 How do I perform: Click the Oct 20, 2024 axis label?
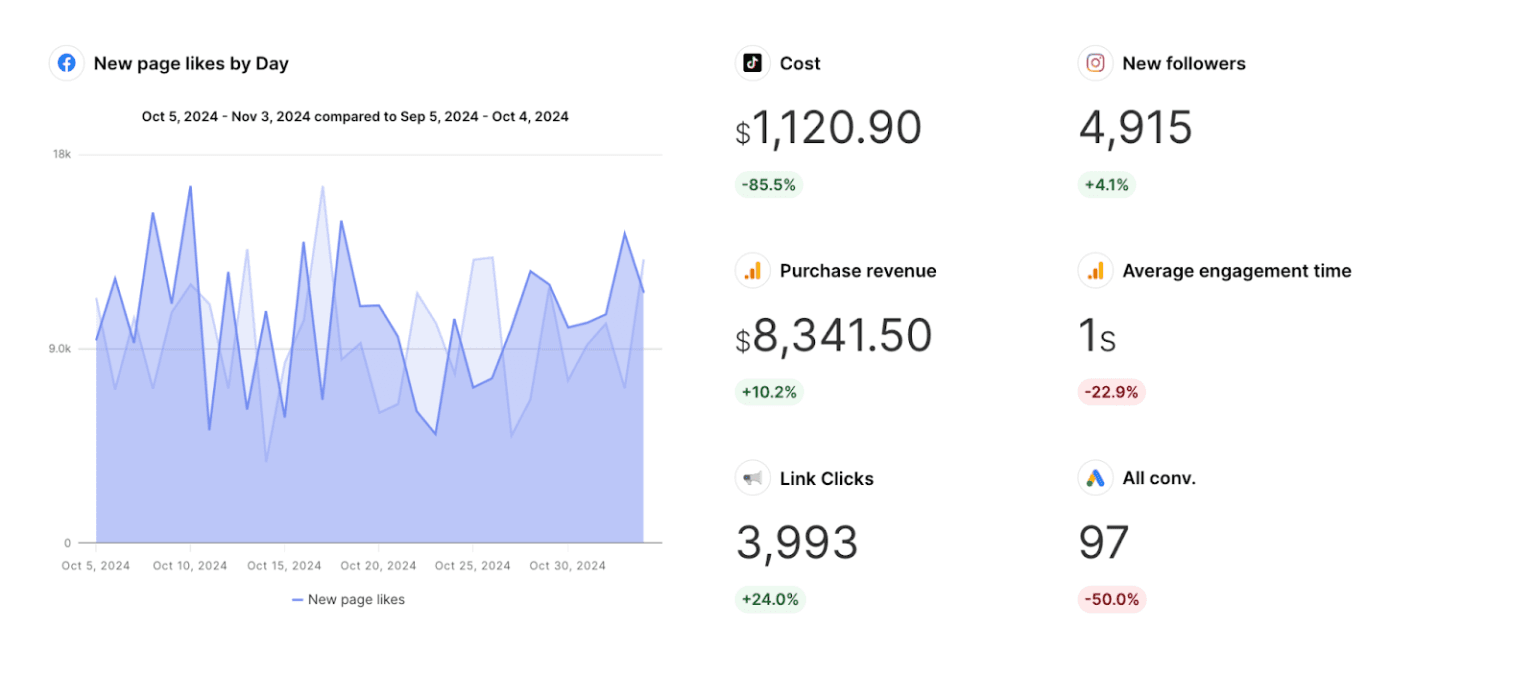pos(378,565)
